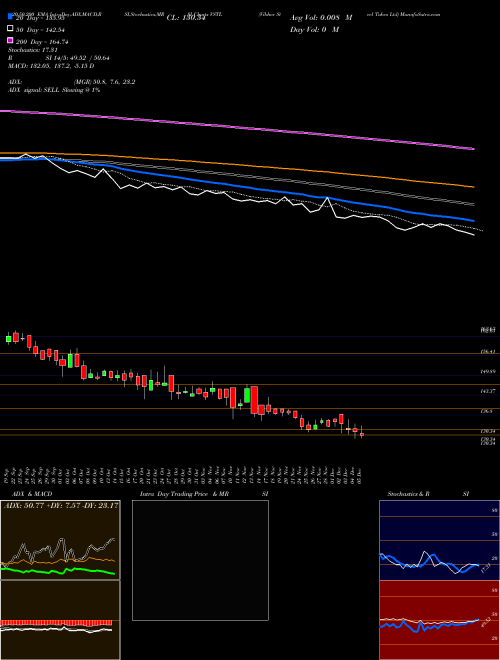Click the 'Stochastics: 17.31' reading
Image resolution: width=500 pixels, height=660 pixels.
(x=32, y=50)
